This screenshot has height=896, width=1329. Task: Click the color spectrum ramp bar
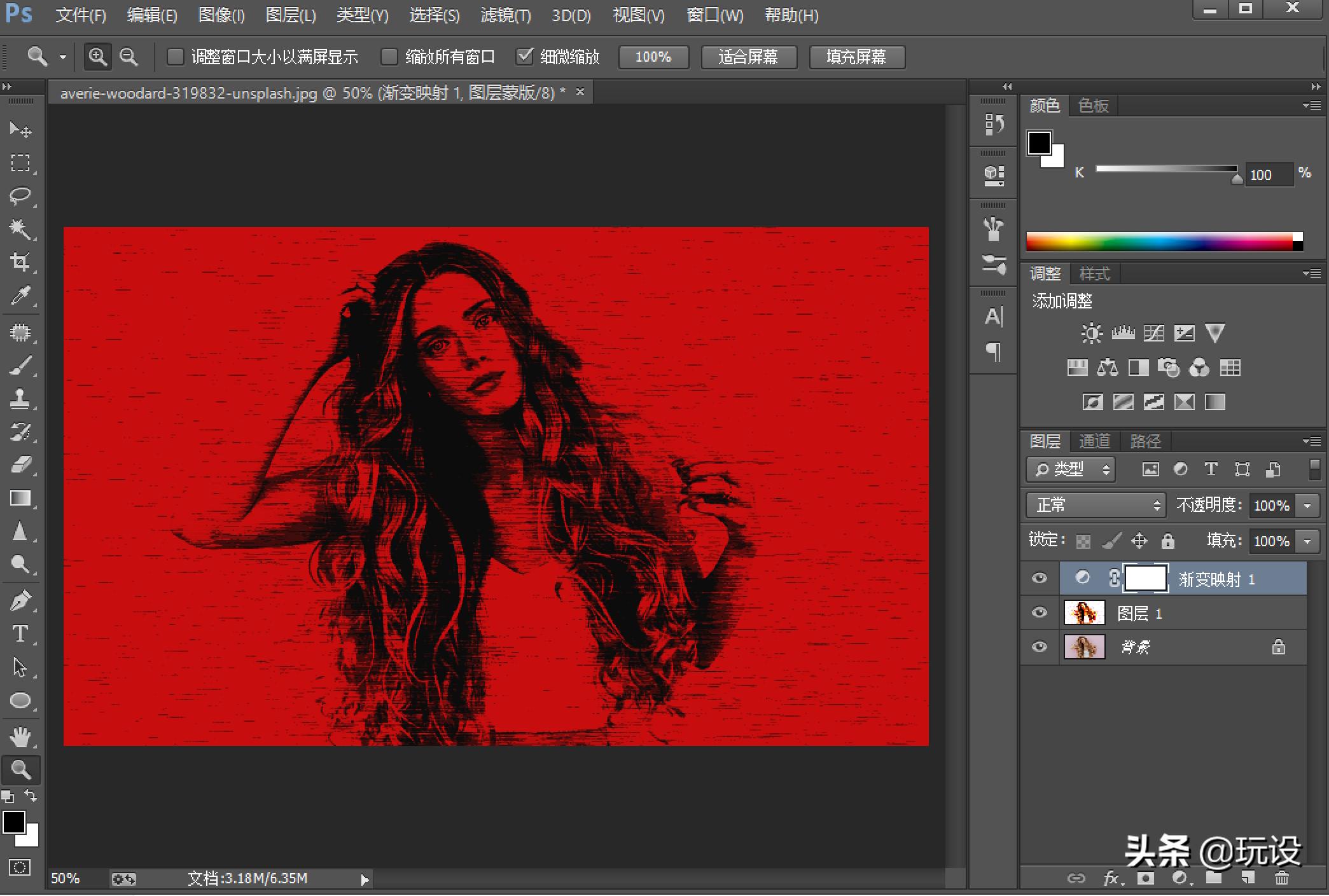point(1159,242)
